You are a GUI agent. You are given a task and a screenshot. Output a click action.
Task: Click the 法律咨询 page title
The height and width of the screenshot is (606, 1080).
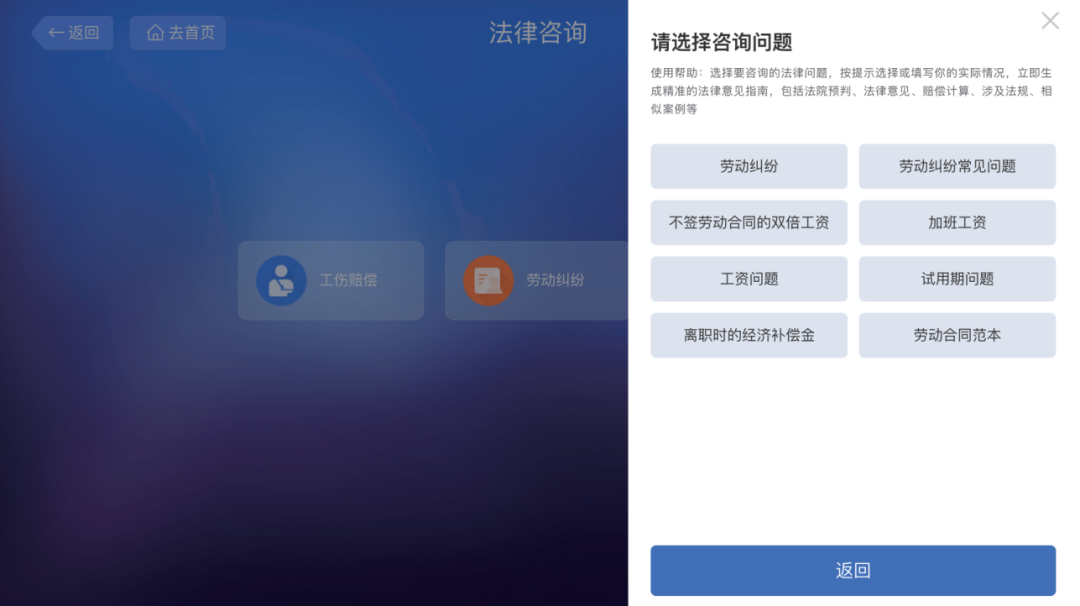tap(538, 32)
